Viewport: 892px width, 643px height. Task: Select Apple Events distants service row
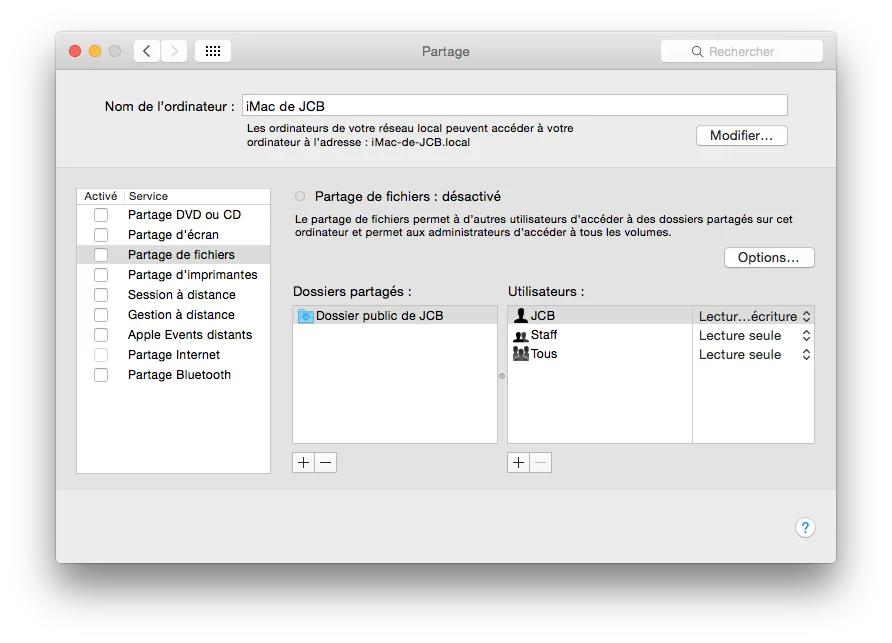174,335
